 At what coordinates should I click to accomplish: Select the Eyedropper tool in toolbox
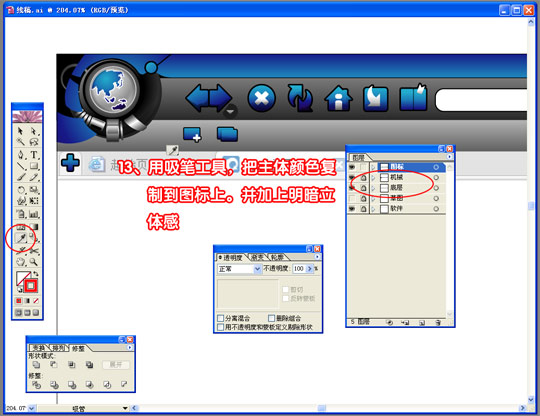tap(21, 238)
